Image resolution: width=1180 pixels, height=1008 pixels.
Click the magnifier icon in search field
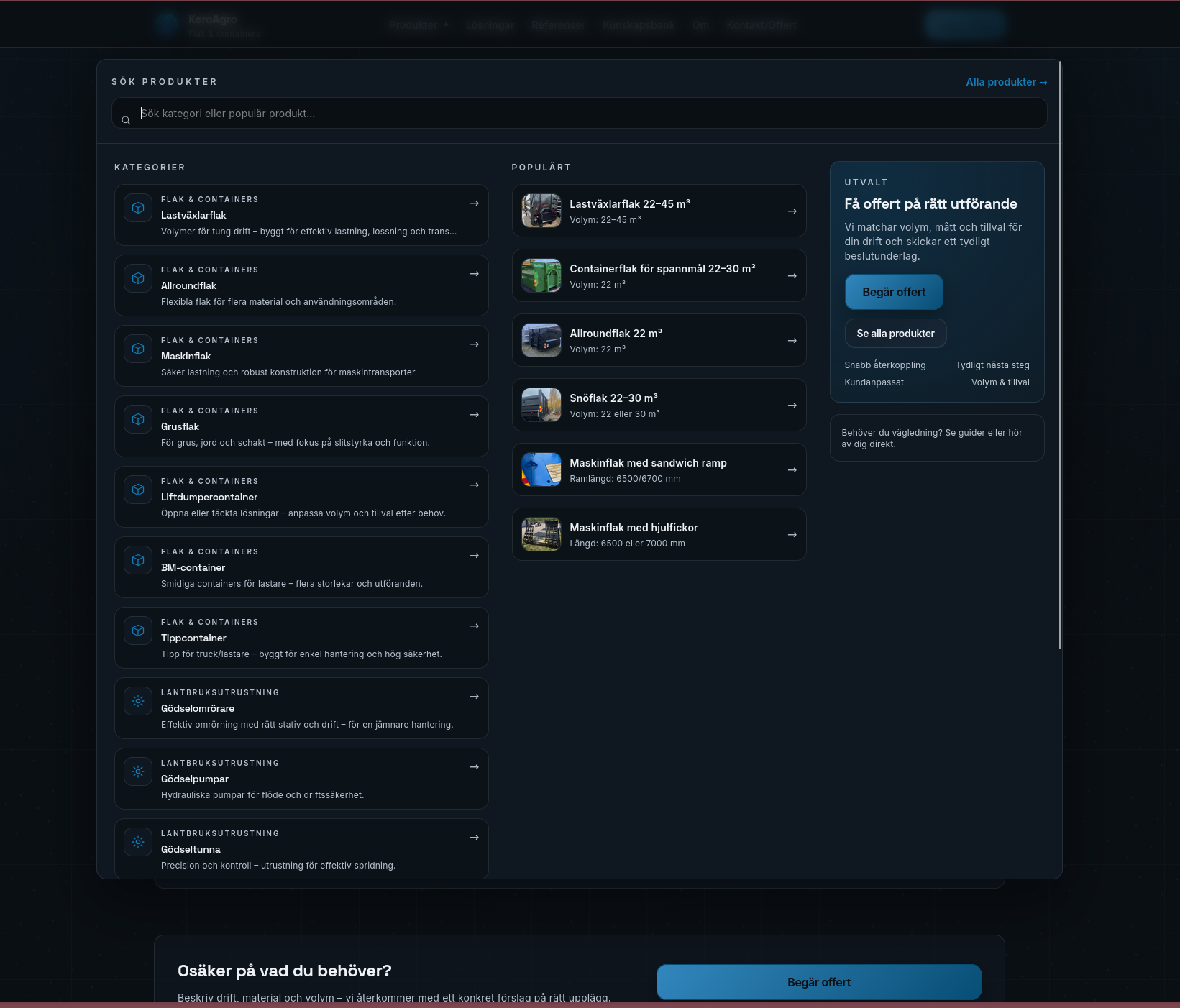pos(126,120)
